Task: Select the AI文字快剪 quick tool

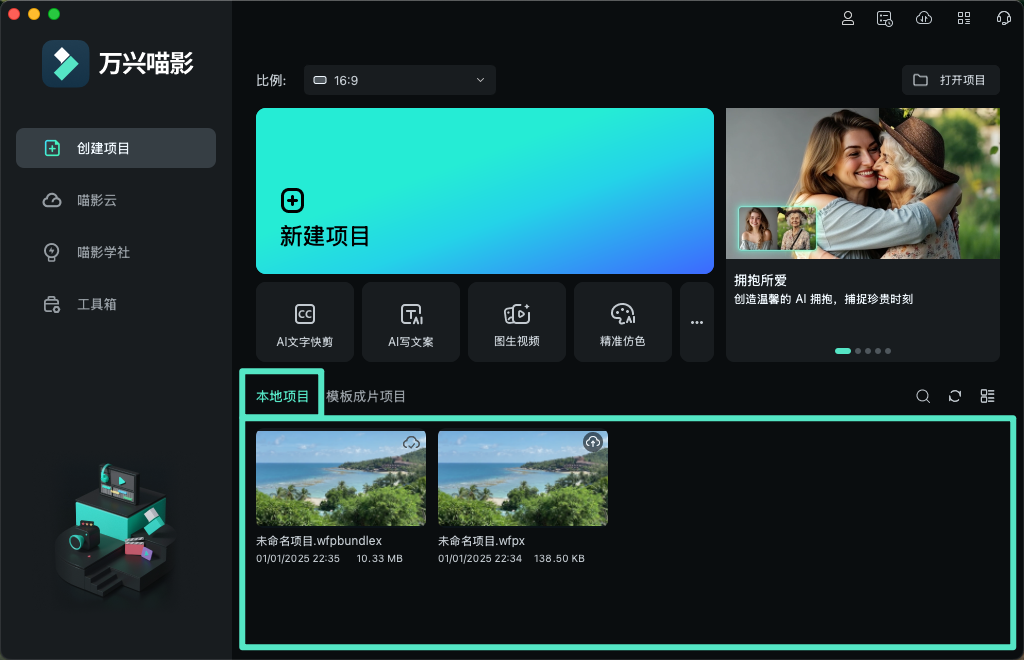Action: click(304, 322)
